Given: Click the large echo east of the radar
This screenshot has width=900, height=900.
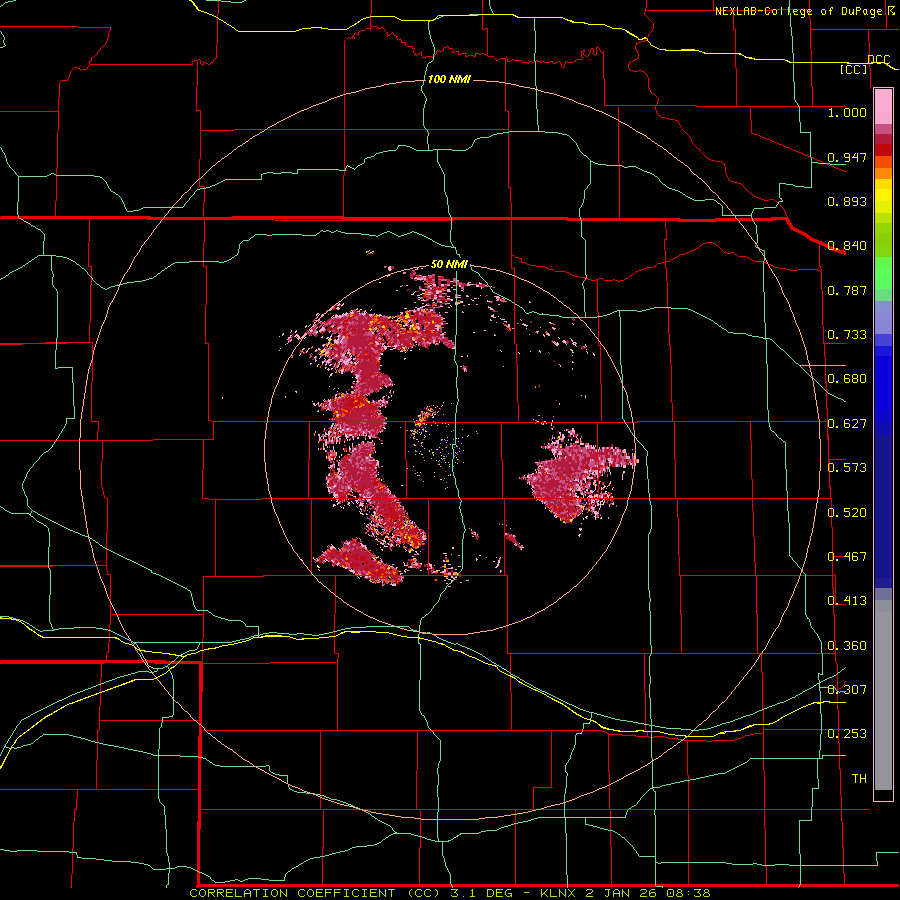Looking at the screenshot, I should [x=574, y=474].
